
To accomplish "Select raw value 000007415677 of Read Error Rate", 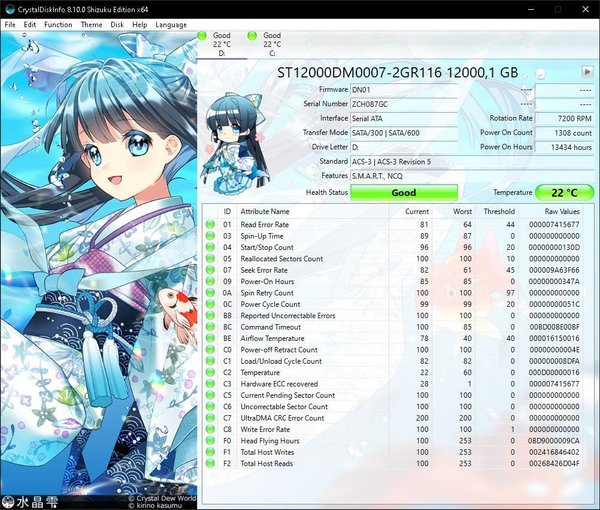I will click(554, 225).
